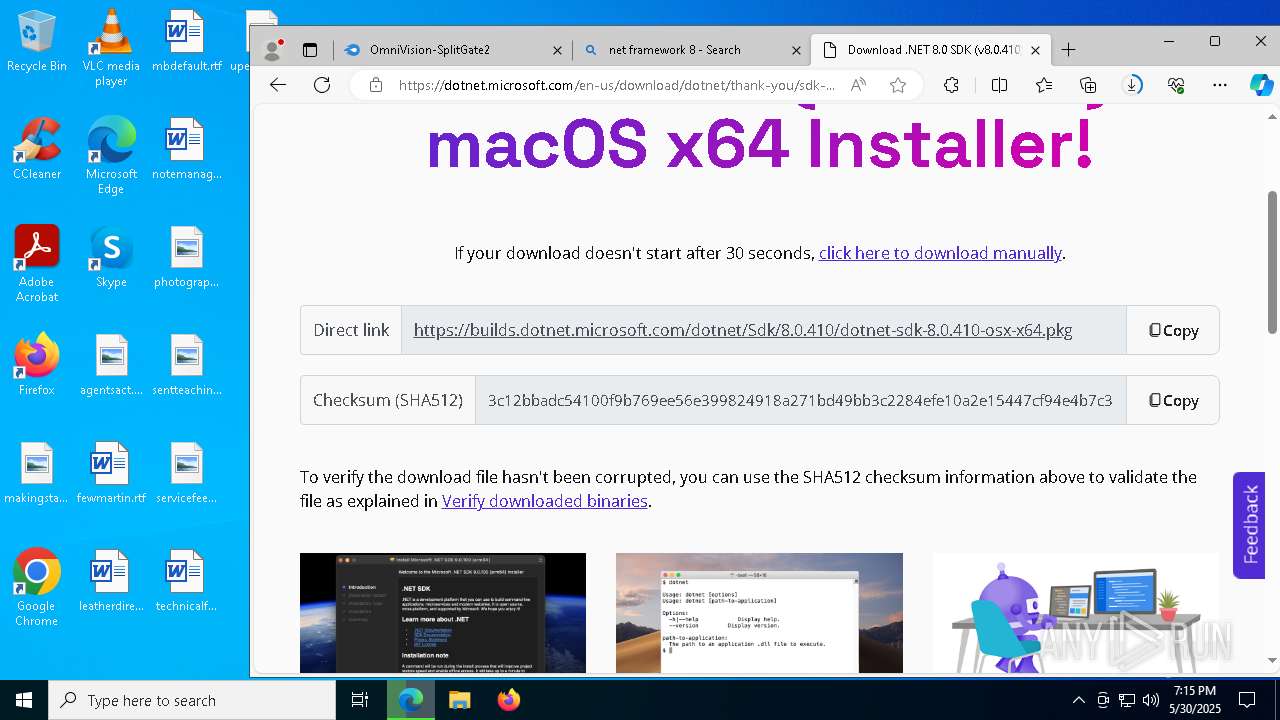Select technicalf... Word desktop file
The image size is (1280, 720).
186,582
